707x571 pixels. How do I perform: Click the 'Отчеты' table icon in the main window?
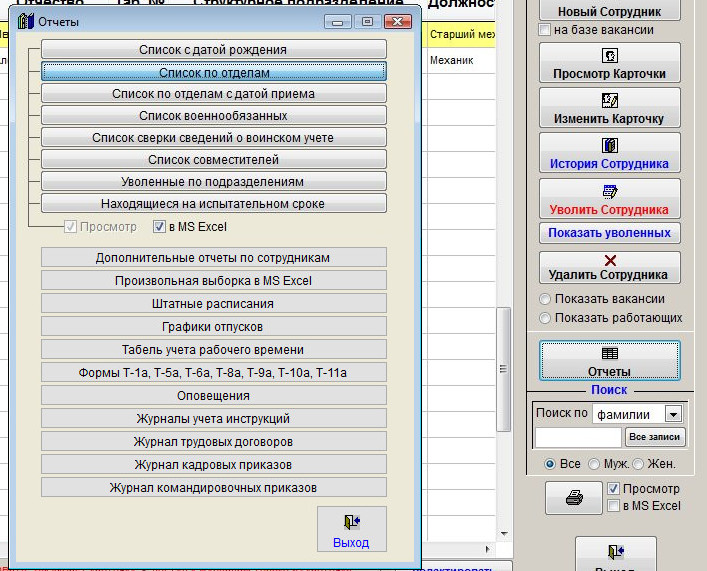pos(610,353)
